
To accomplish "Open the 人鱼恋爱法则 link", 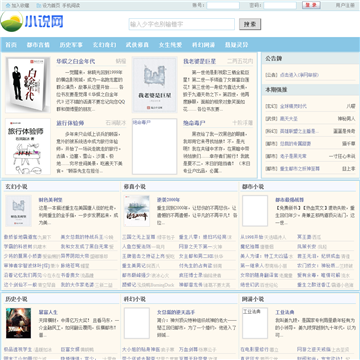I will 136,247.
